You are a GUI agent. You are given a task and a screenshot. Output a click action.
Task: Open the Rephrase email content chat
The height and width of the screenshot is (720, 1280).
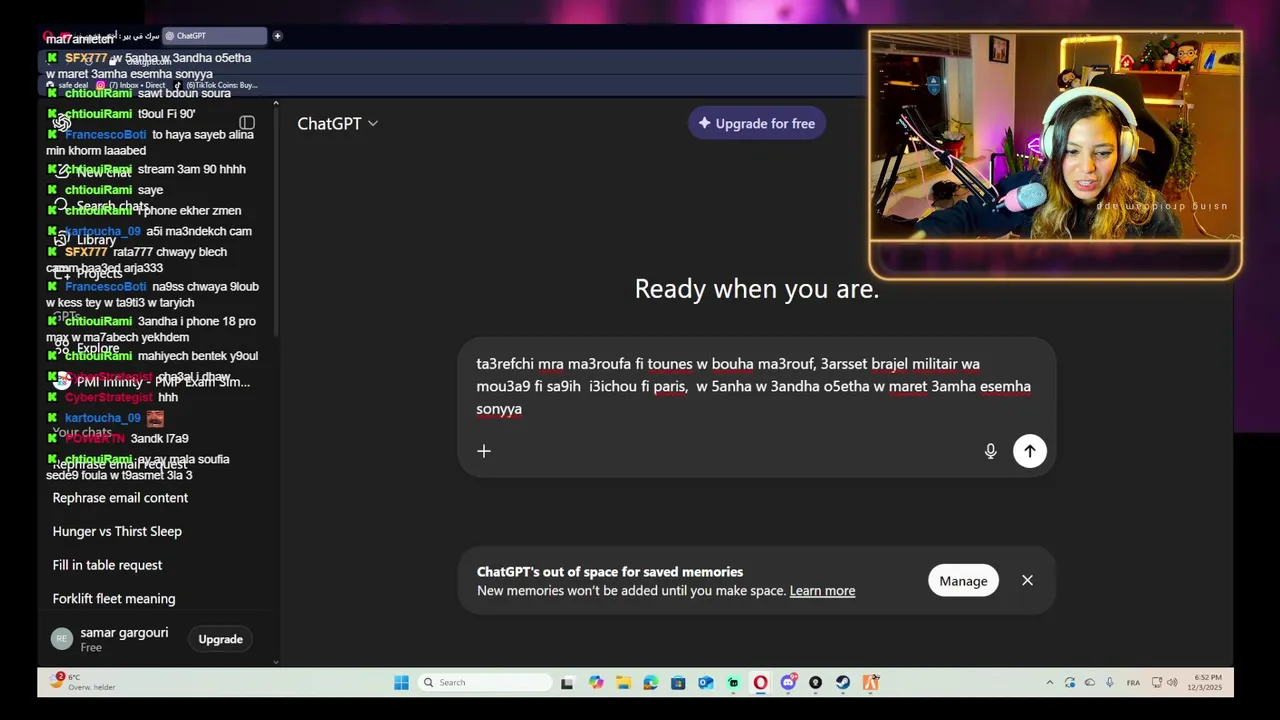120,498
